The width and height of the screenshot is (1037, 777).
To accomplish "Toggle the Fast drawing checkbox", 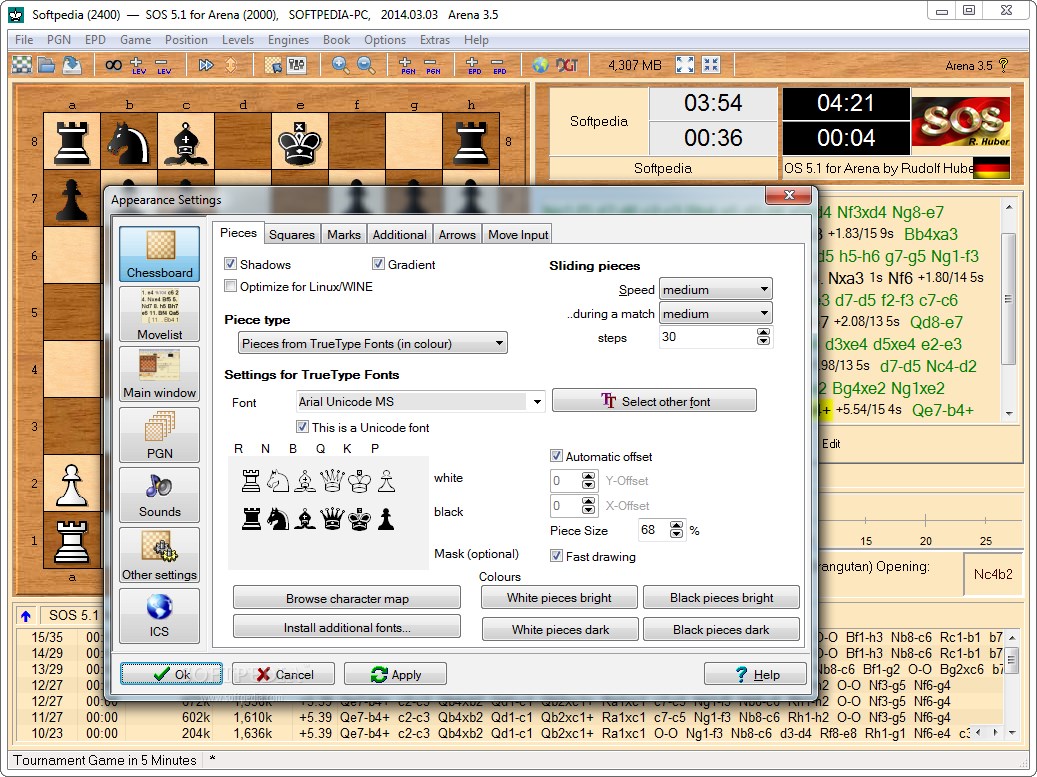I will 556,555.
